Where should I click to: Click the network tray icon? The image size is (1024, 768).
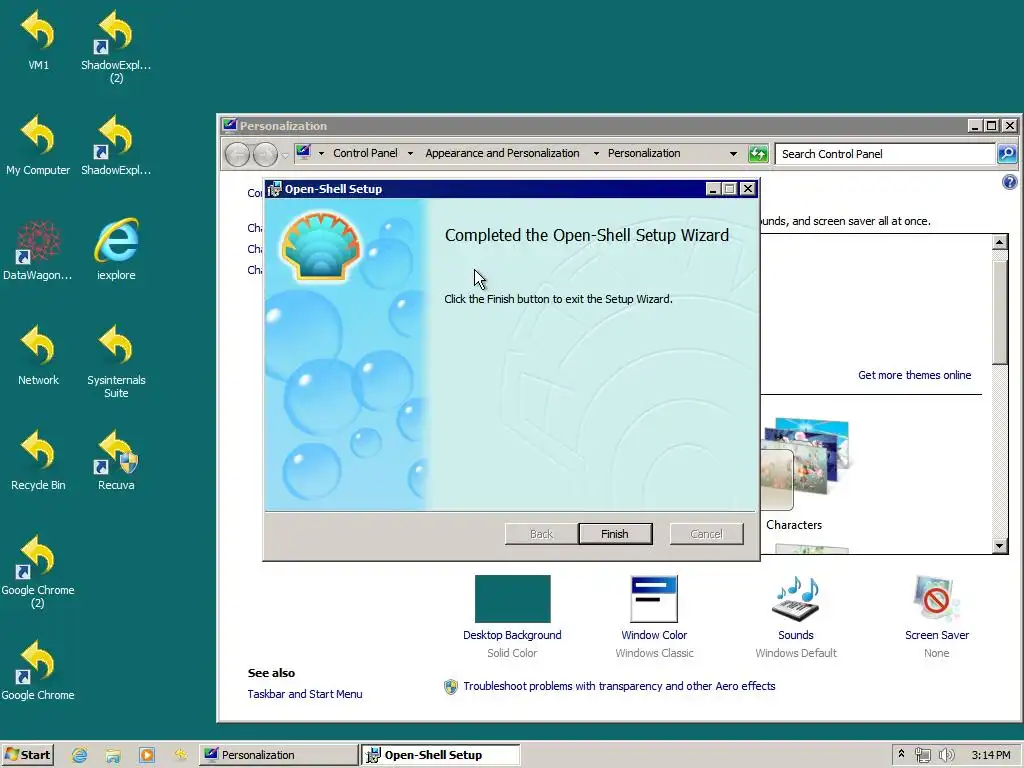[922, 755]
